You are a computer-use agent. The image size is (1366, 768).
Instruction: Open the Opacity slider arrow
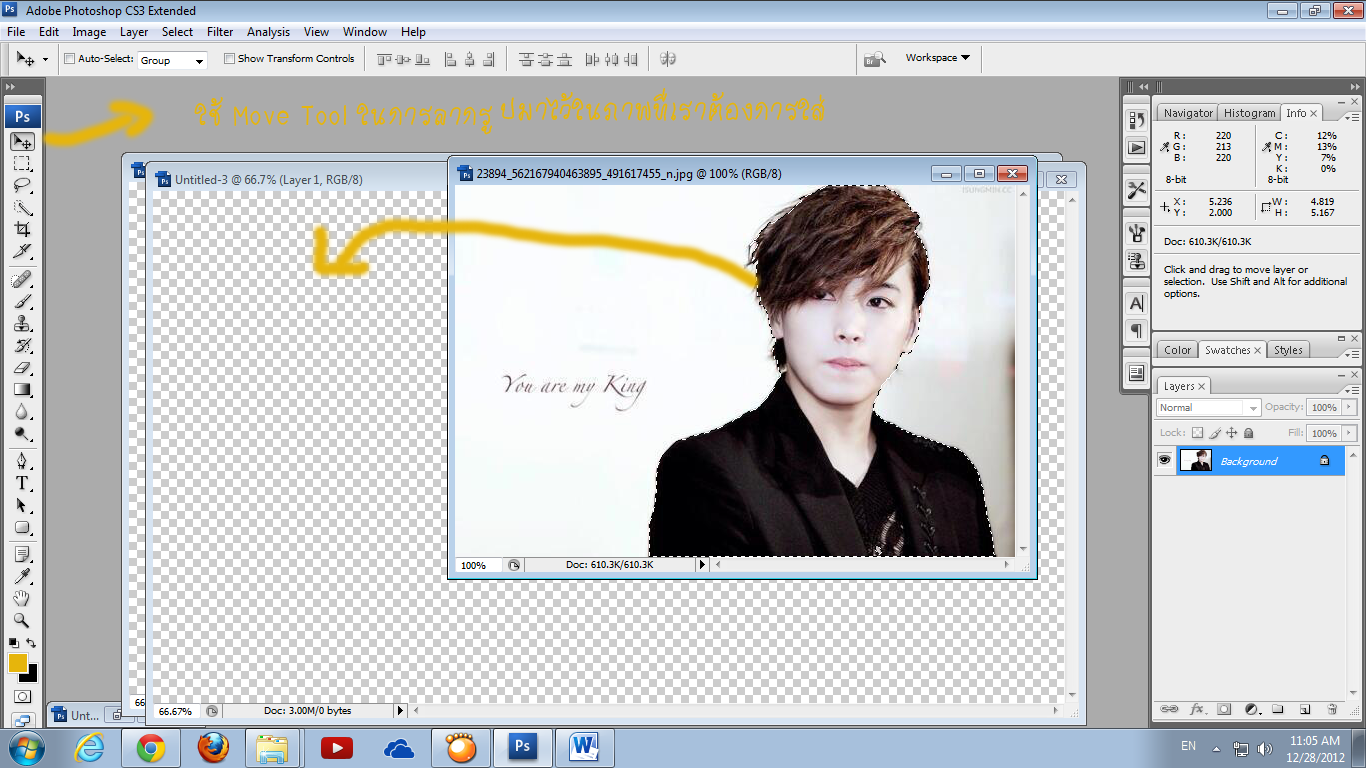point(1350,407)
